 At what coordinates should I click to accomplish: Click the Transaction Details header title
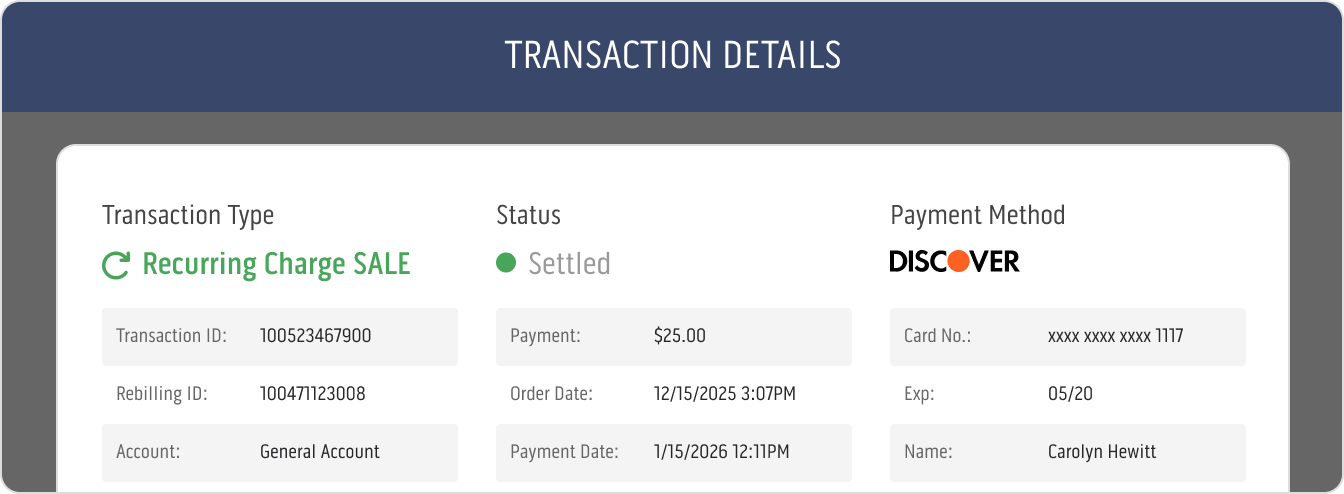coord(672,56)
